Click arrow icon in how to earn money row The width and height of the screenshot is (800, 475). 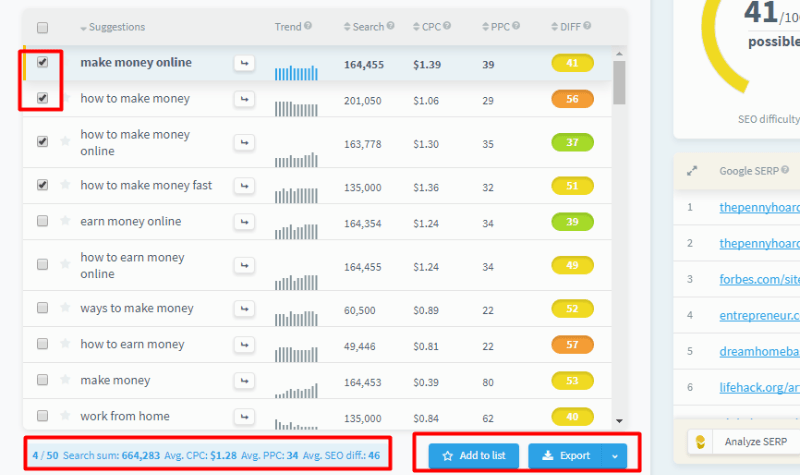pyautogui.click(x=244, y=345)
